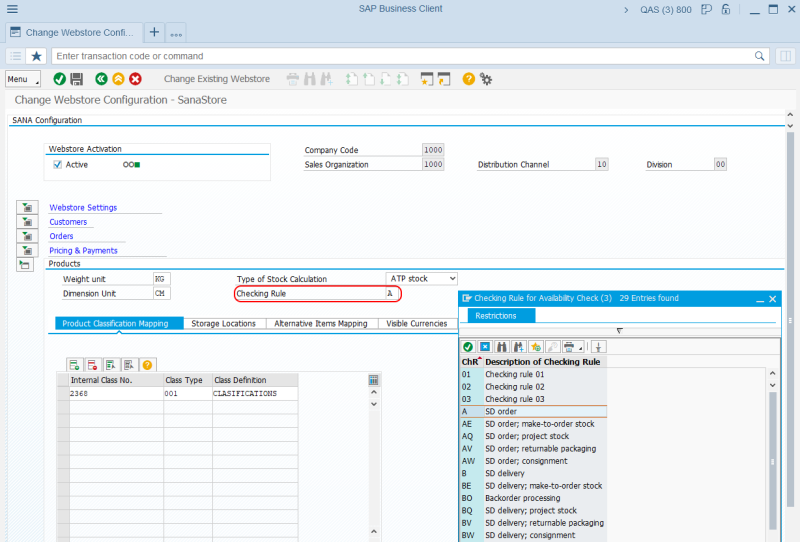
Task: Click the select all rows icon above class table
Action: point(110,365)
